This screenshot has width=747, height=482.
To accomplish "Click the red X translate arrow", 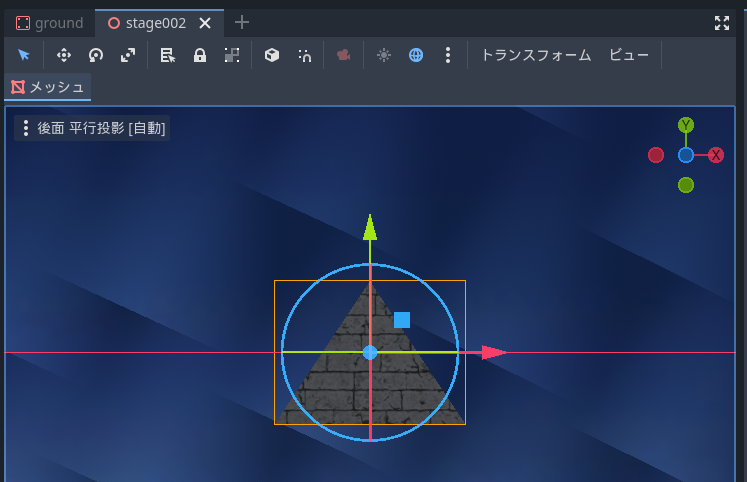I will coord(494,352).
